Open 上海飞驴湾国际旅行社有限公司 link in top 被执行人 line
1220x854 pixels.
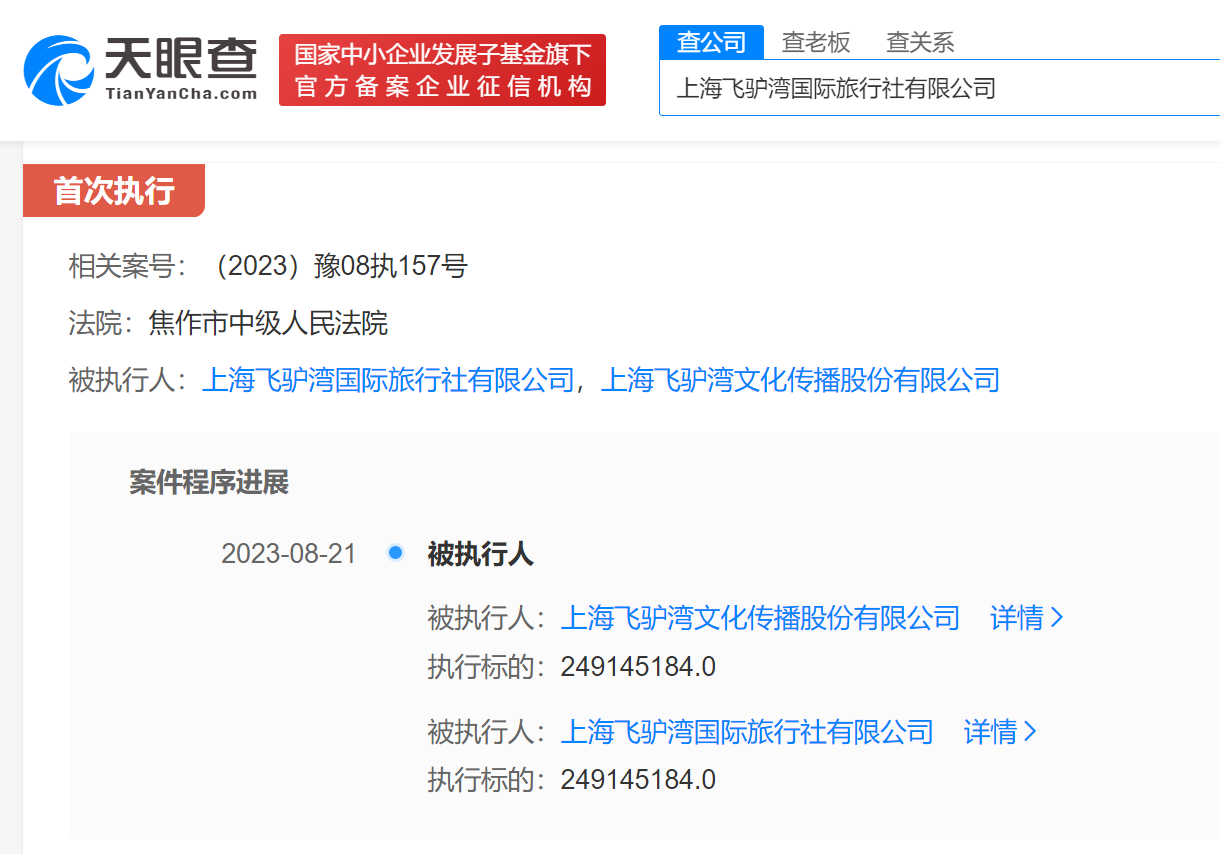tap(389, 380)
